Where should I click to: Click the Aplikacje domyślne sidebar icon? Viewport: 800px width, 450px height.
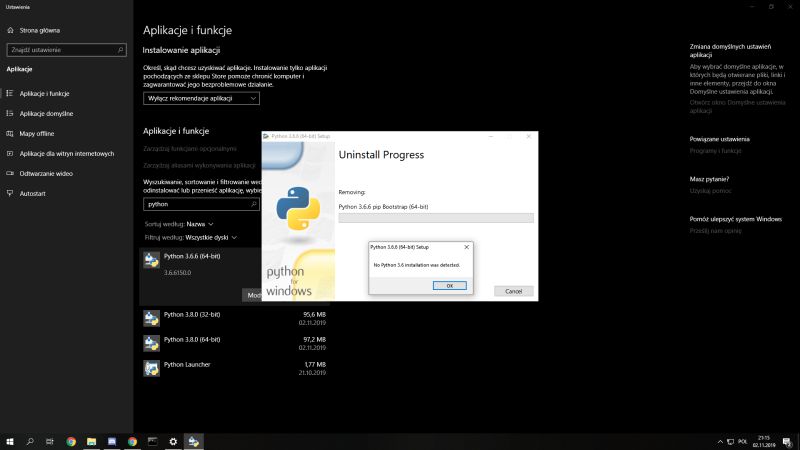(10, 113)
